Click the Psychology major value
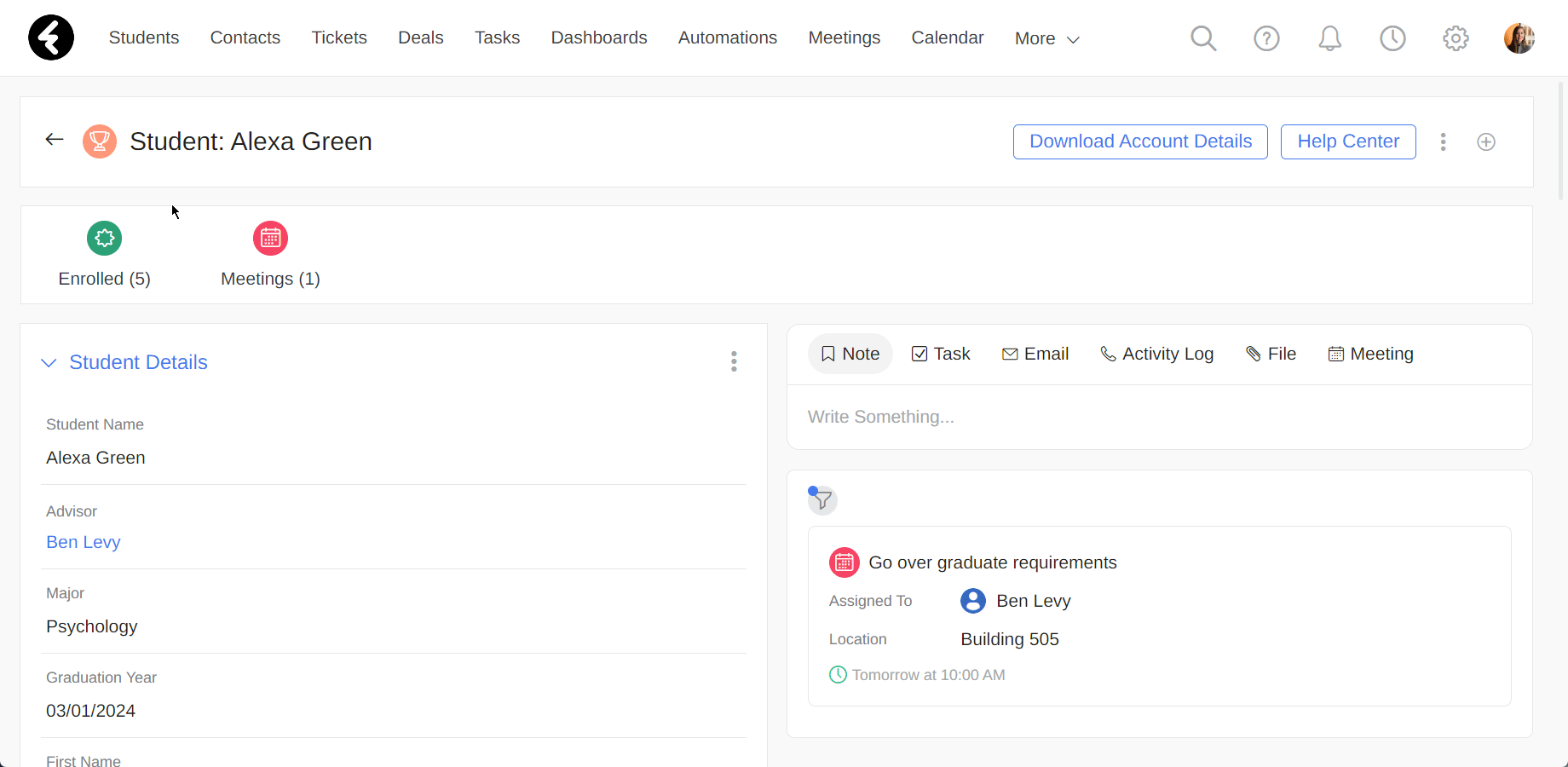This screenshot has height=767, width=1568. pos(92,626)
